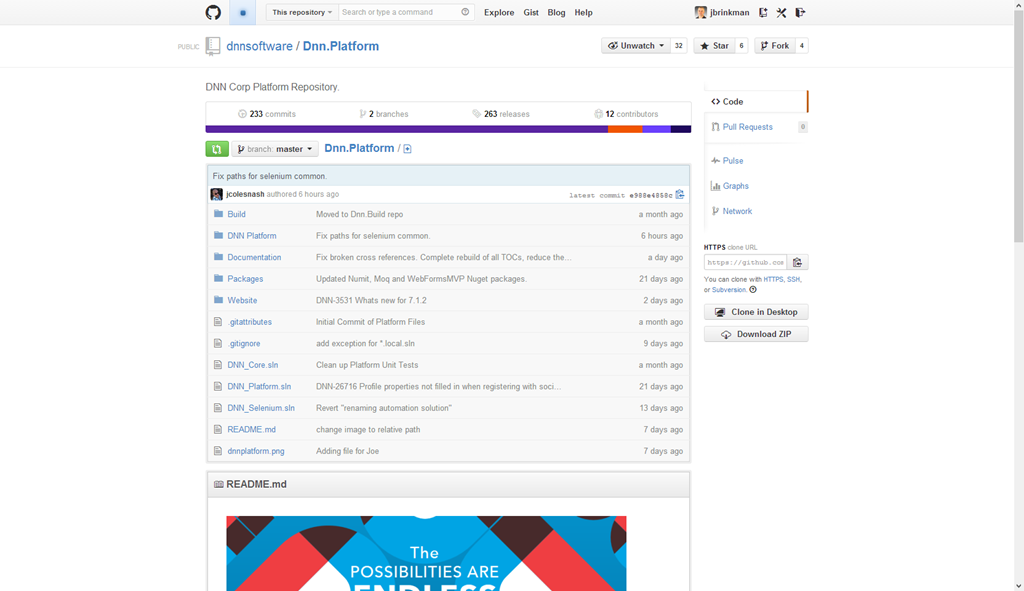Open the .gitattributes file
Viewport: 1024px width, 591px height.
pyautogui.click(x=249, y=322)
